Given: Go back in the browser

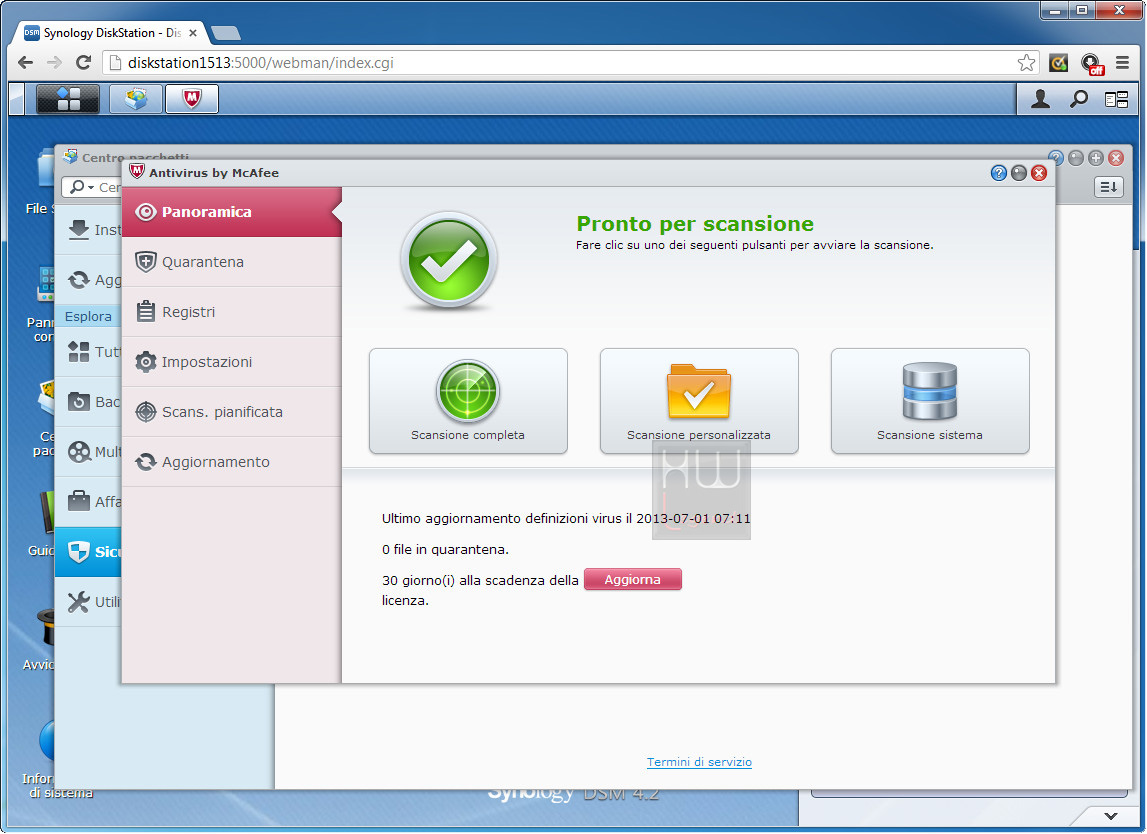Looking at the screenshot, I should (x=26, y=63).
